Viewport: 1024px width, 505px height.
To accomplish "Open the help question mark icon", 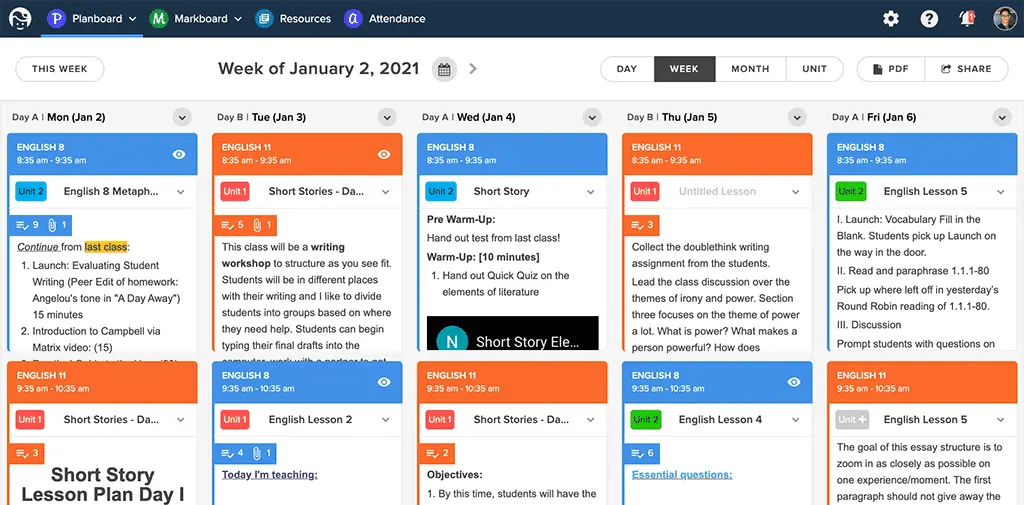I will click(x=929, y=19).
